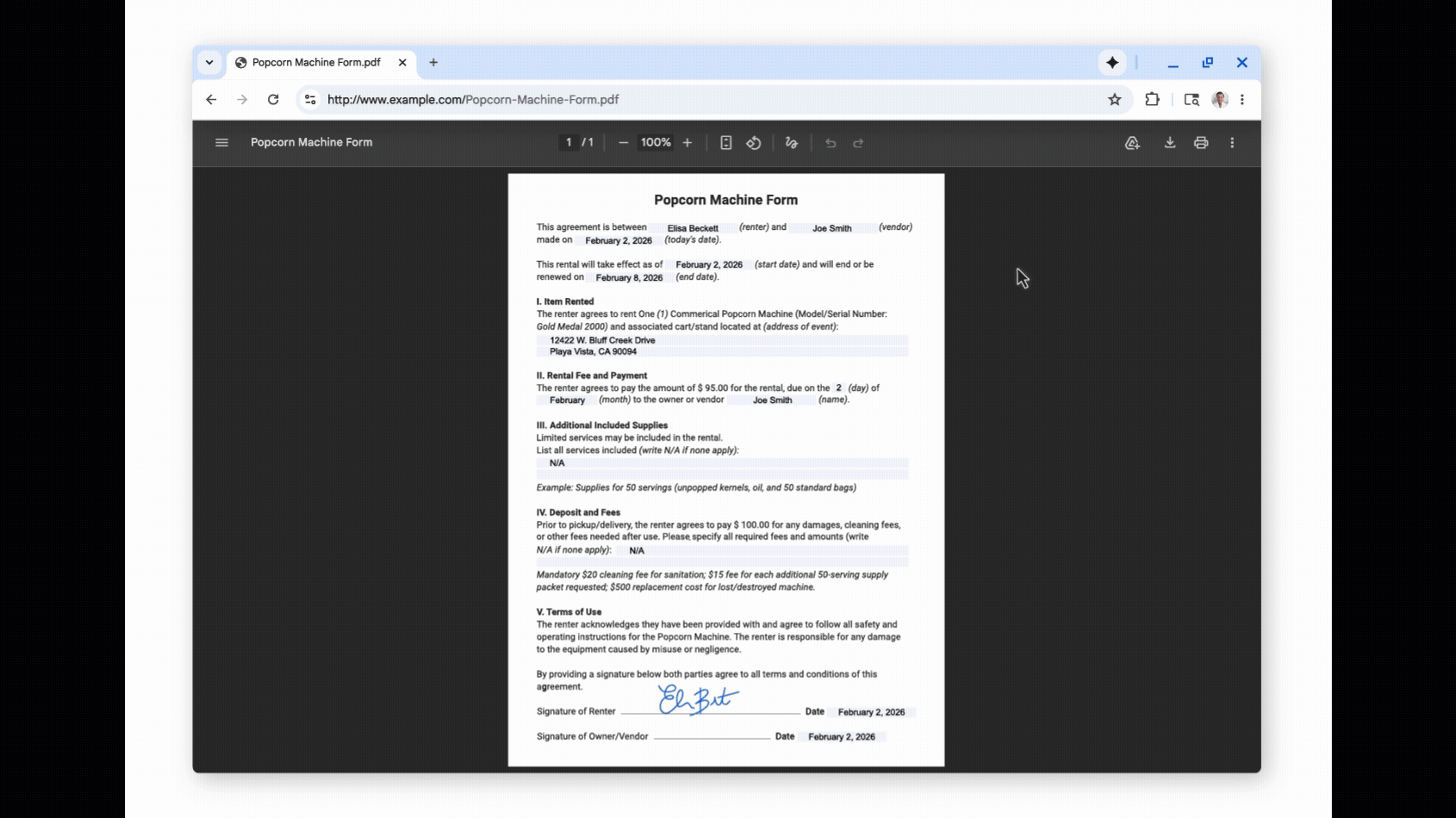
Task: Click the 'V. Terms of Use' heading
Action: tap(569, 612)
